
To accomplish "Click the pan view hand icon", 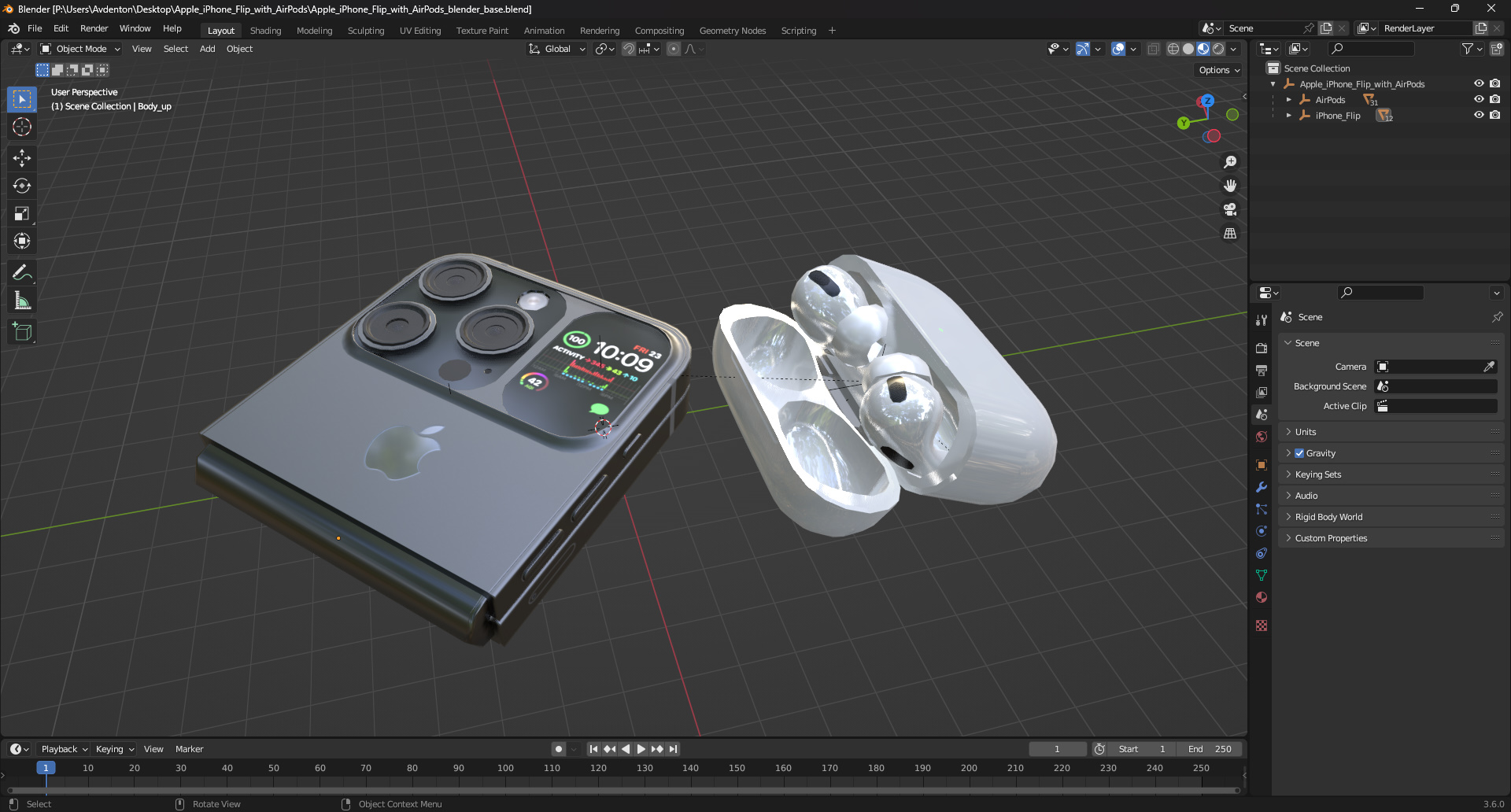I will coord(1230,186).
